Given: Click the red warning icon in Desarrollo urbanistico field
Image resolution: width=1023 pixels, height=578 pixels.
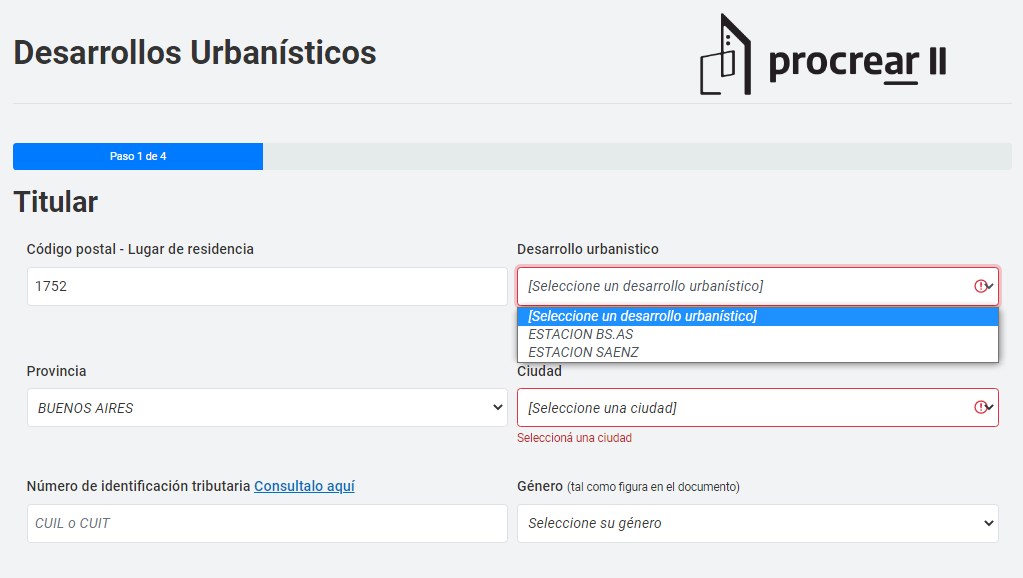Looking at the screenshot, I should point(980,286).
